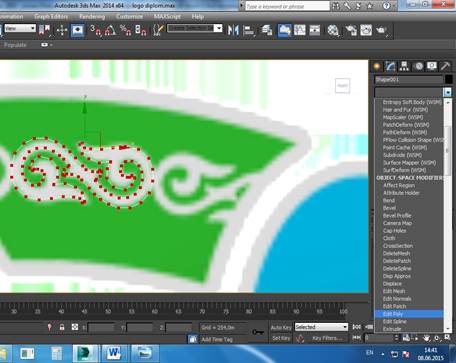The width and height of the screenshot is (456, 363).
Task: Click the Autodesk 3ds Max taskbar icon
Action: 85,354
